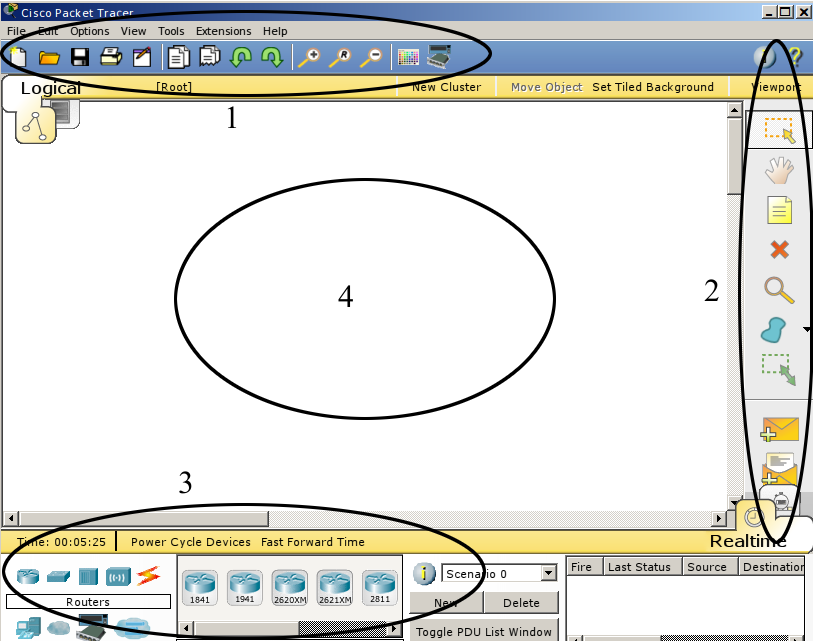Select the WAN Emulation cloud category
This screenshot has width=813, height=641.
pos(59,629)
